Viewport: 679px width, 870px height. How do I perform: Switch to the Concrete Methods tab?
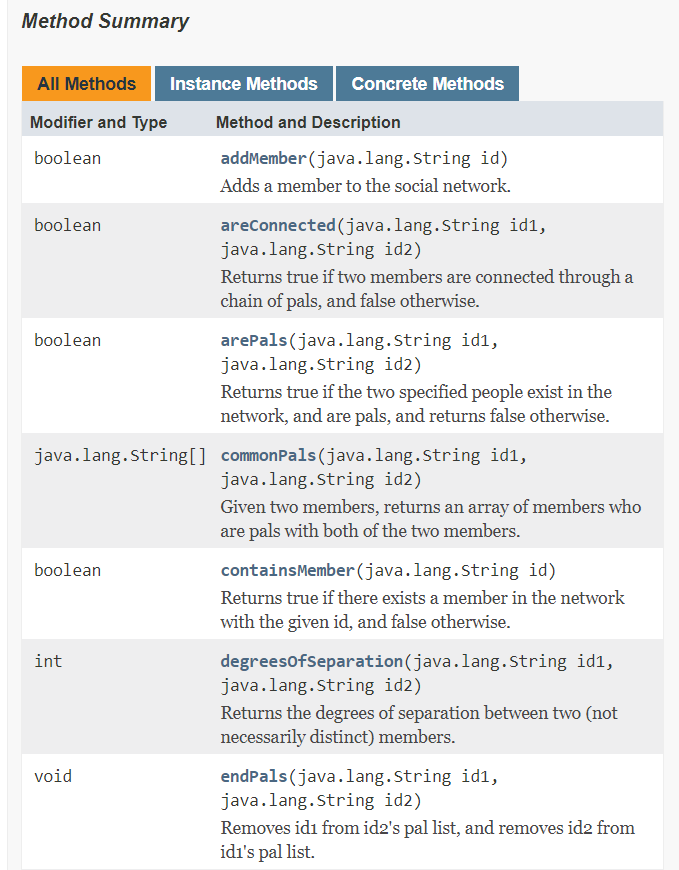(x=427, y=83)
